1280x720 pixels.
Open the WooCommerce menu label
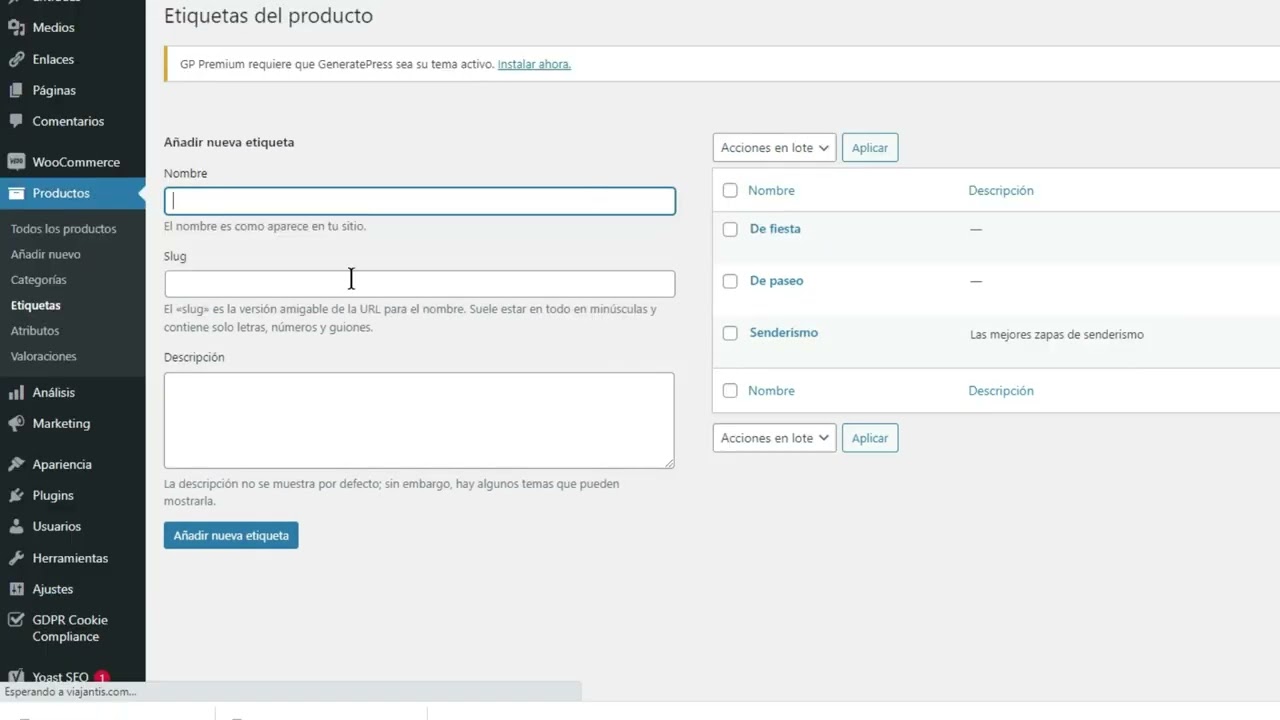click(76, 162)
